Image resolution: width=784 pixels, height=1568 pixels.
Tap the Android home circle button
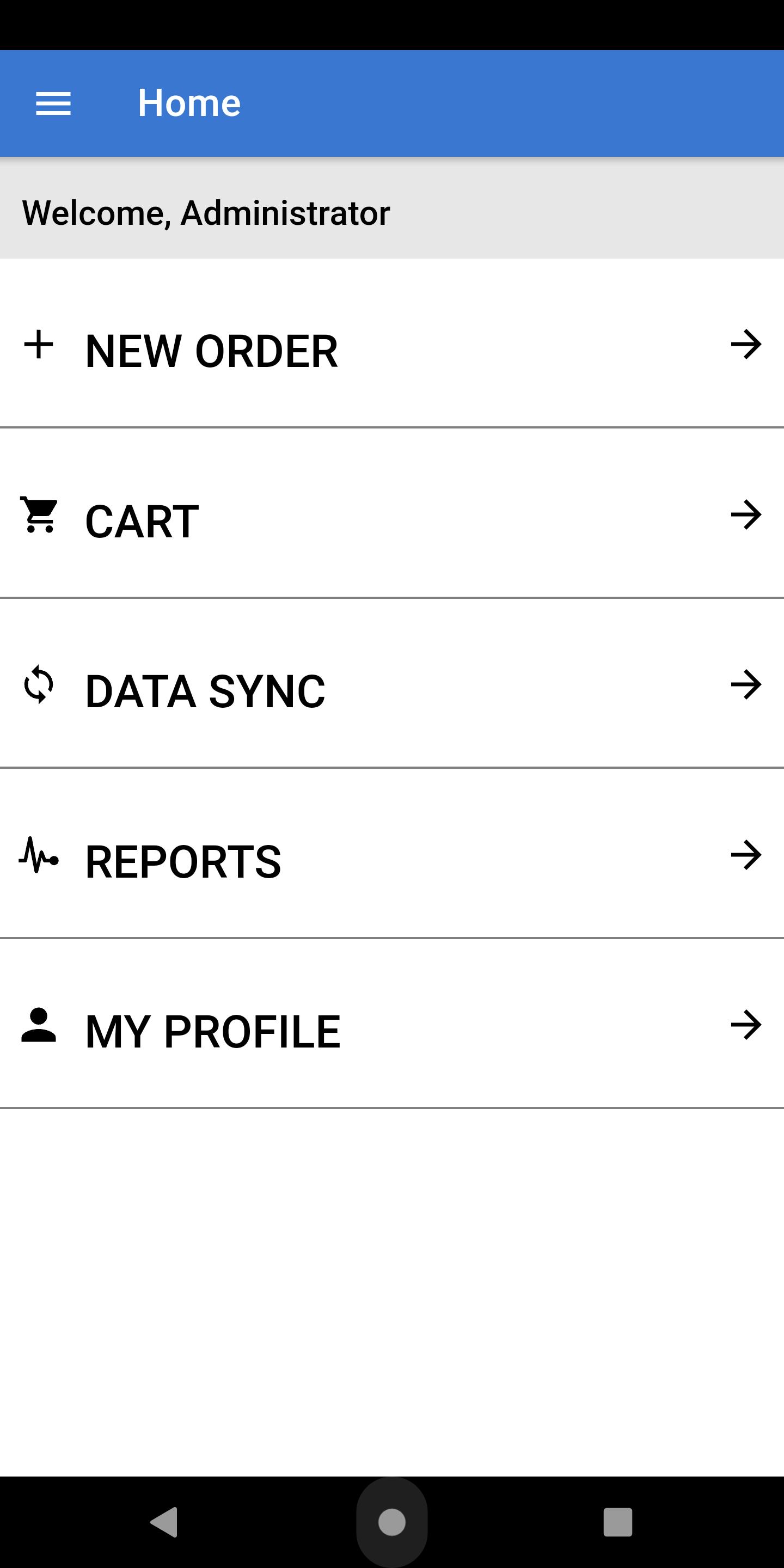coord(392,1522)
